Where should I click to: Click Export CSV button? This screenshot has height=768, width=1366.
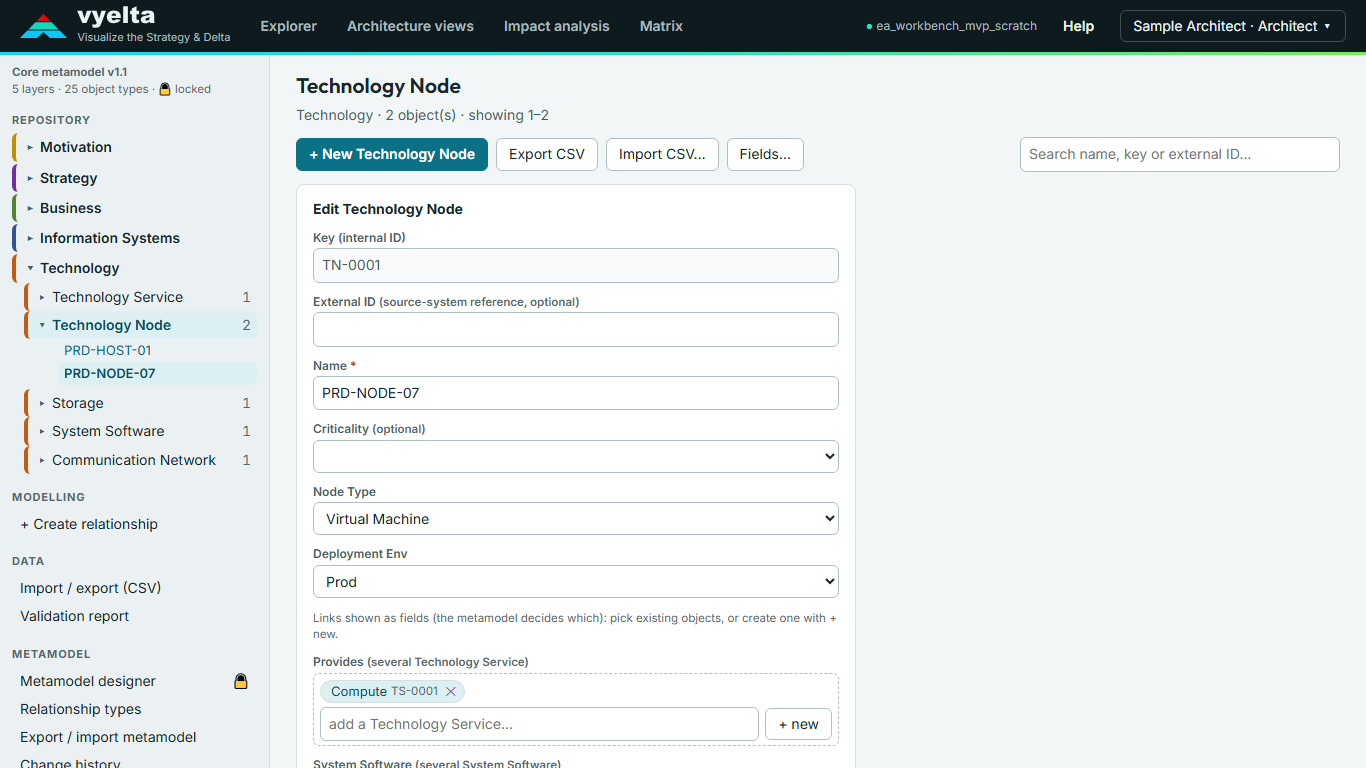point(547,154)
